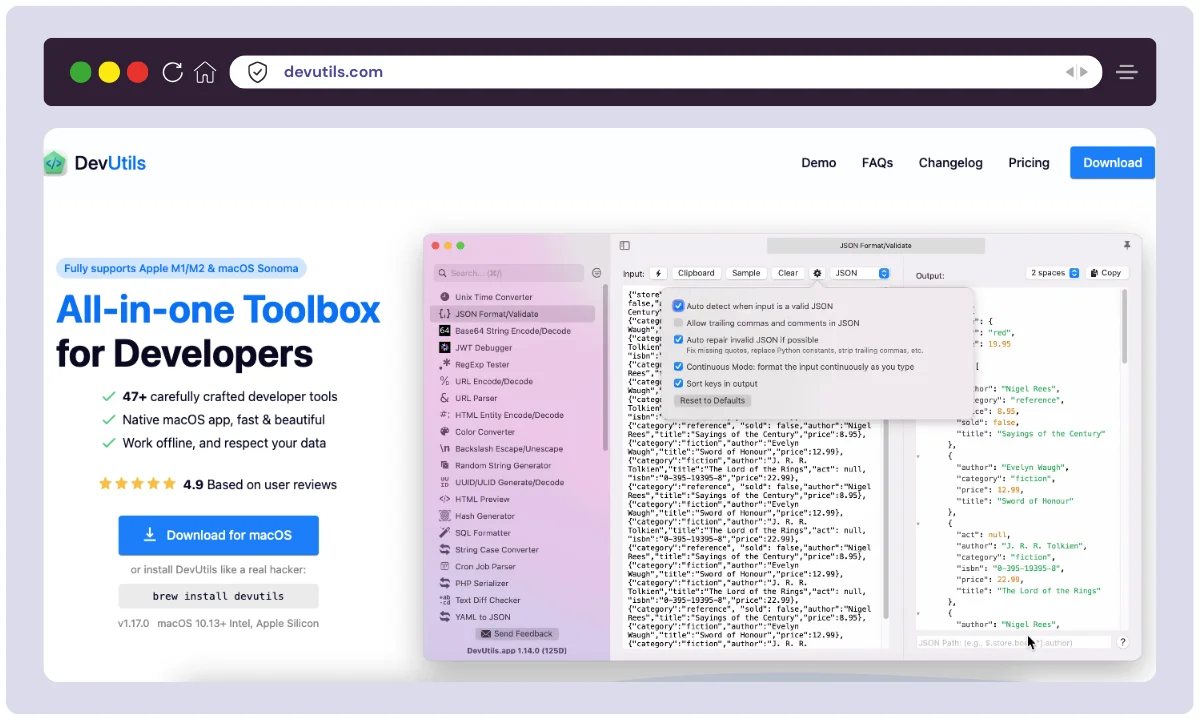1200x720 pixels.
Task: Click Download for macOS button
Action: pos(218,535)
